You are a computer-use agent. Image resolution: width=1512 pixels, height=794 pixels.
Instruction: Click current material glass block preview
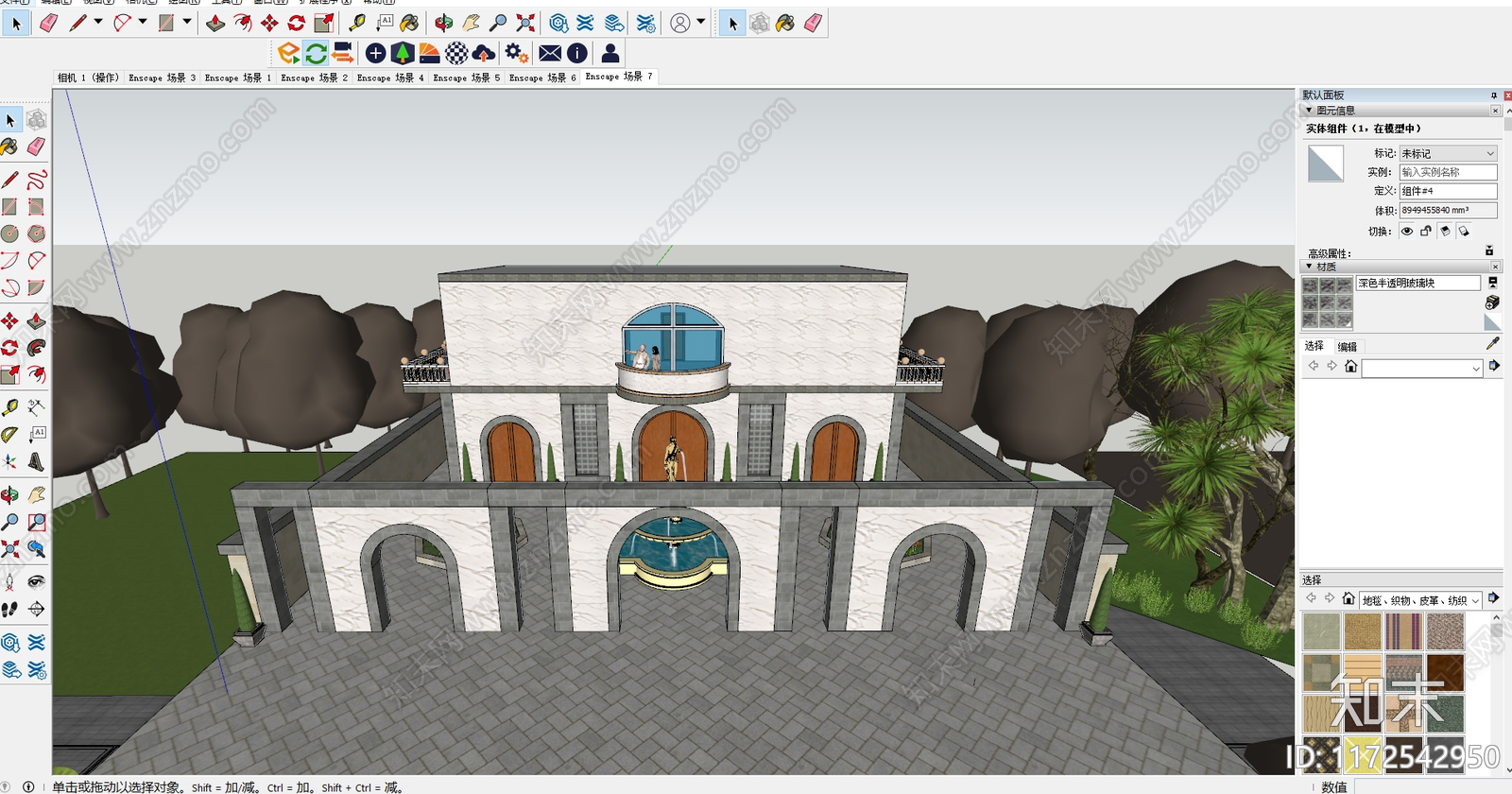click(x=1328, y=302)
